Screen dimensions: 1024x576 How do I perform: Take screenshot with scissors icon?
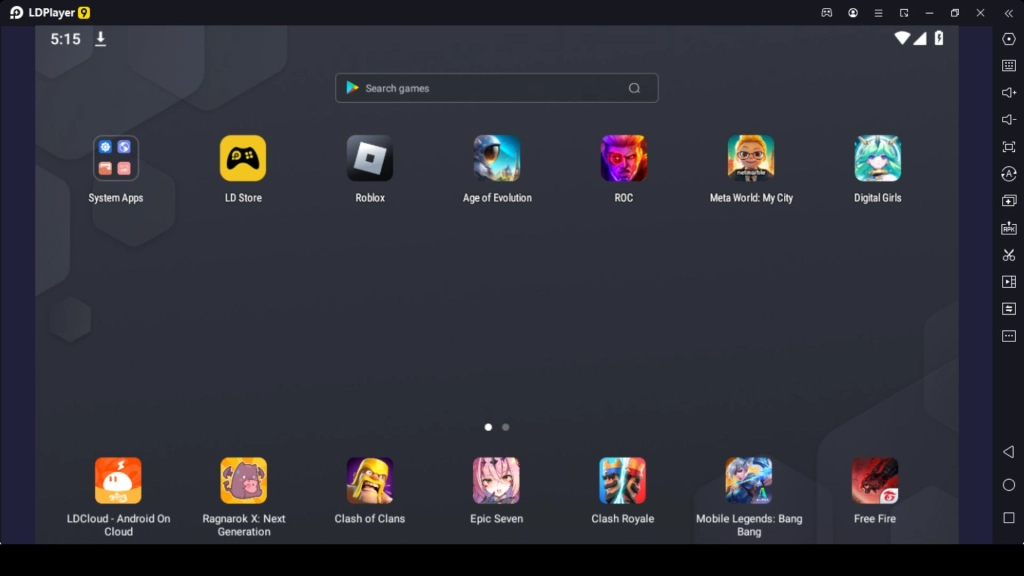[1009, 255]
